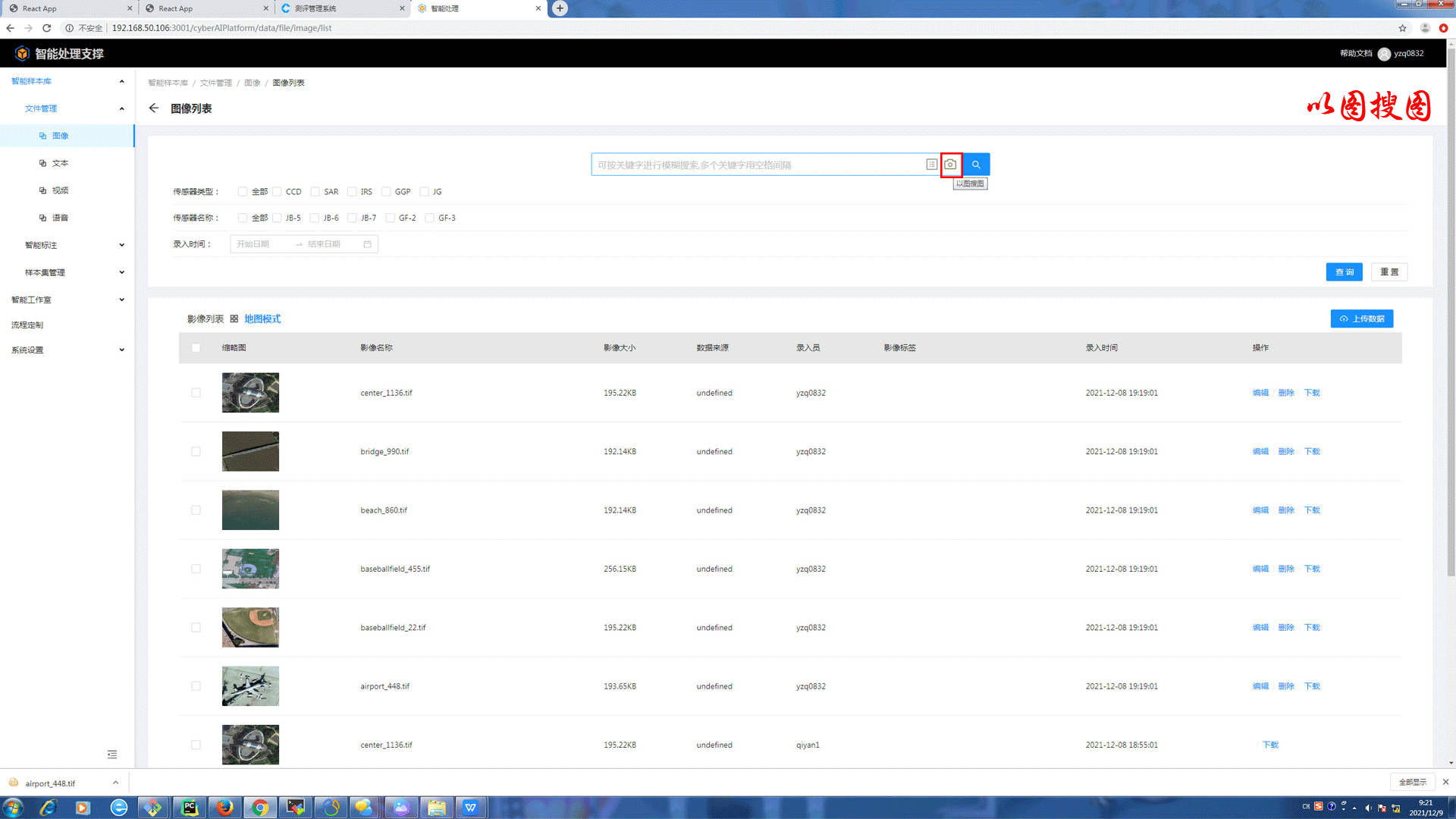Open the calendar icon in date range
This screenshot has height=819, width=1456.
point(367,244)
